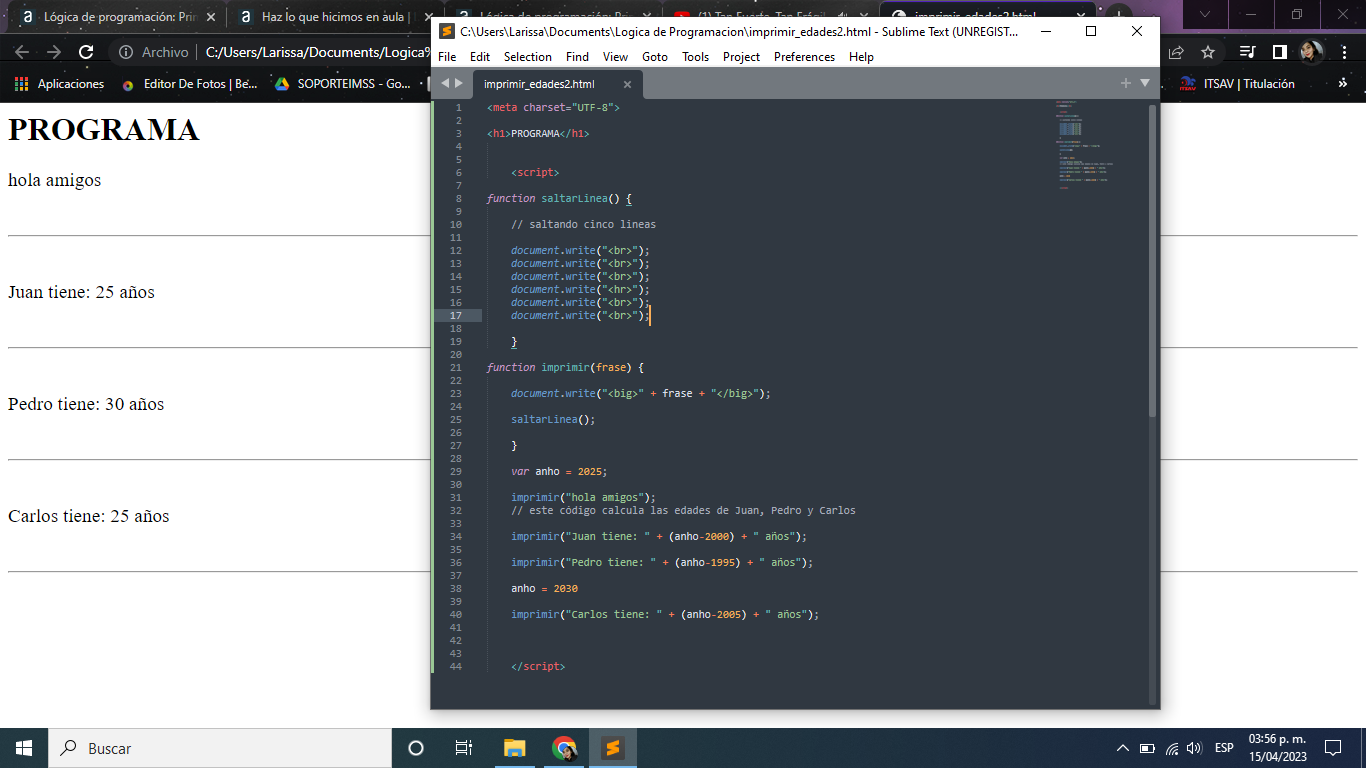Open the Goto menu

pos(655,57)
